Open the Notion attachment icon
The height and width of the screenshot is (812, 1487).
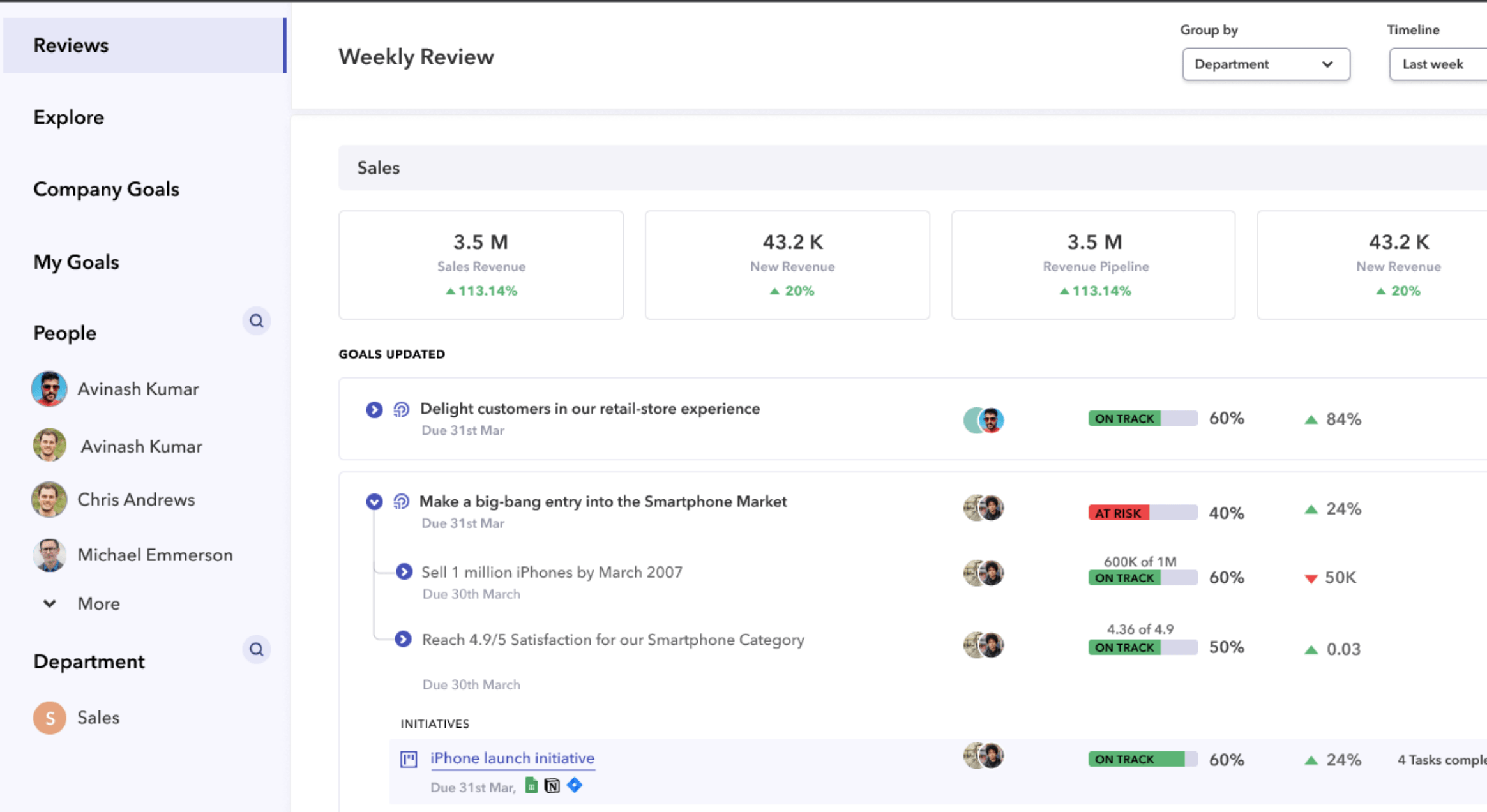pyautogui.click(x=552, y=786)
